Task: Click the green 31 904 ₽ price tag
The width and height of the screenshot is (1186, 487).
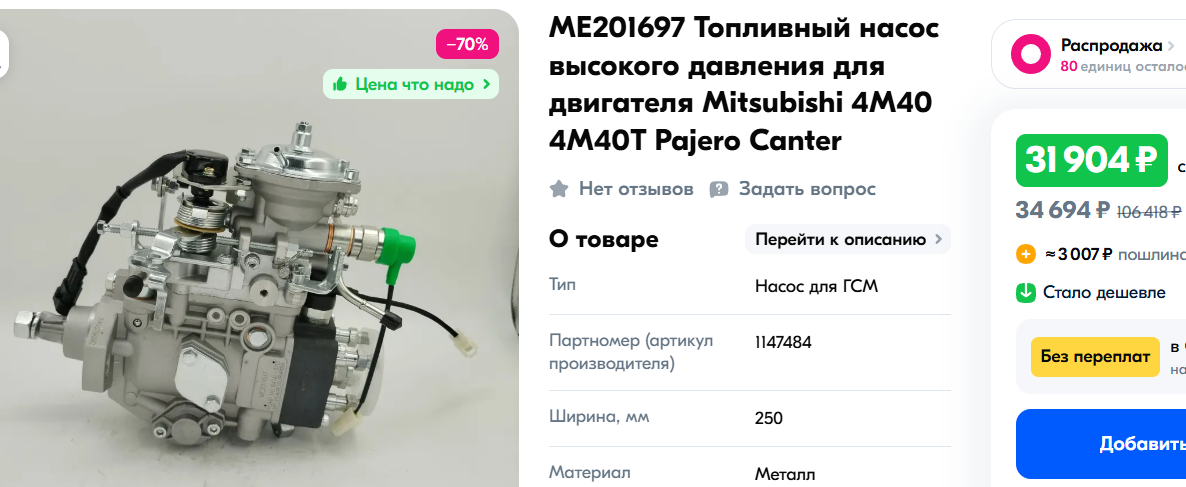Action: point(1091,160)
